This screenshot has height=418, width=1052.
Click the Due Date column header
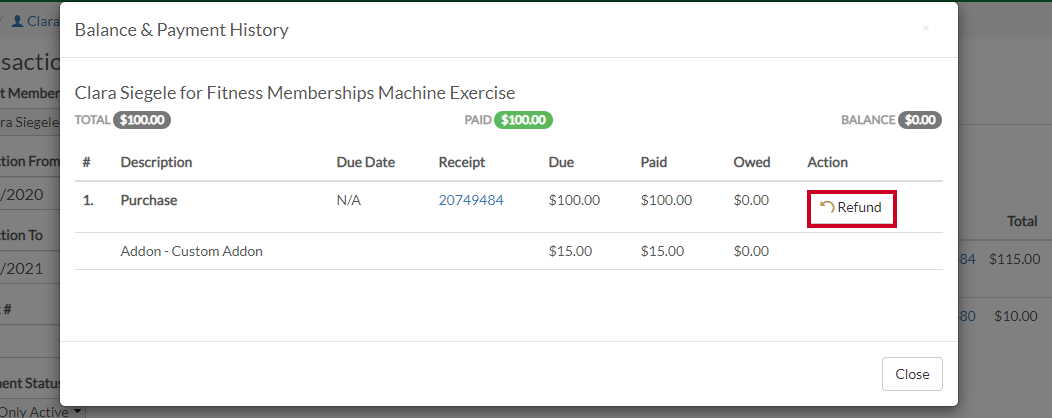(x=366, y=162)
